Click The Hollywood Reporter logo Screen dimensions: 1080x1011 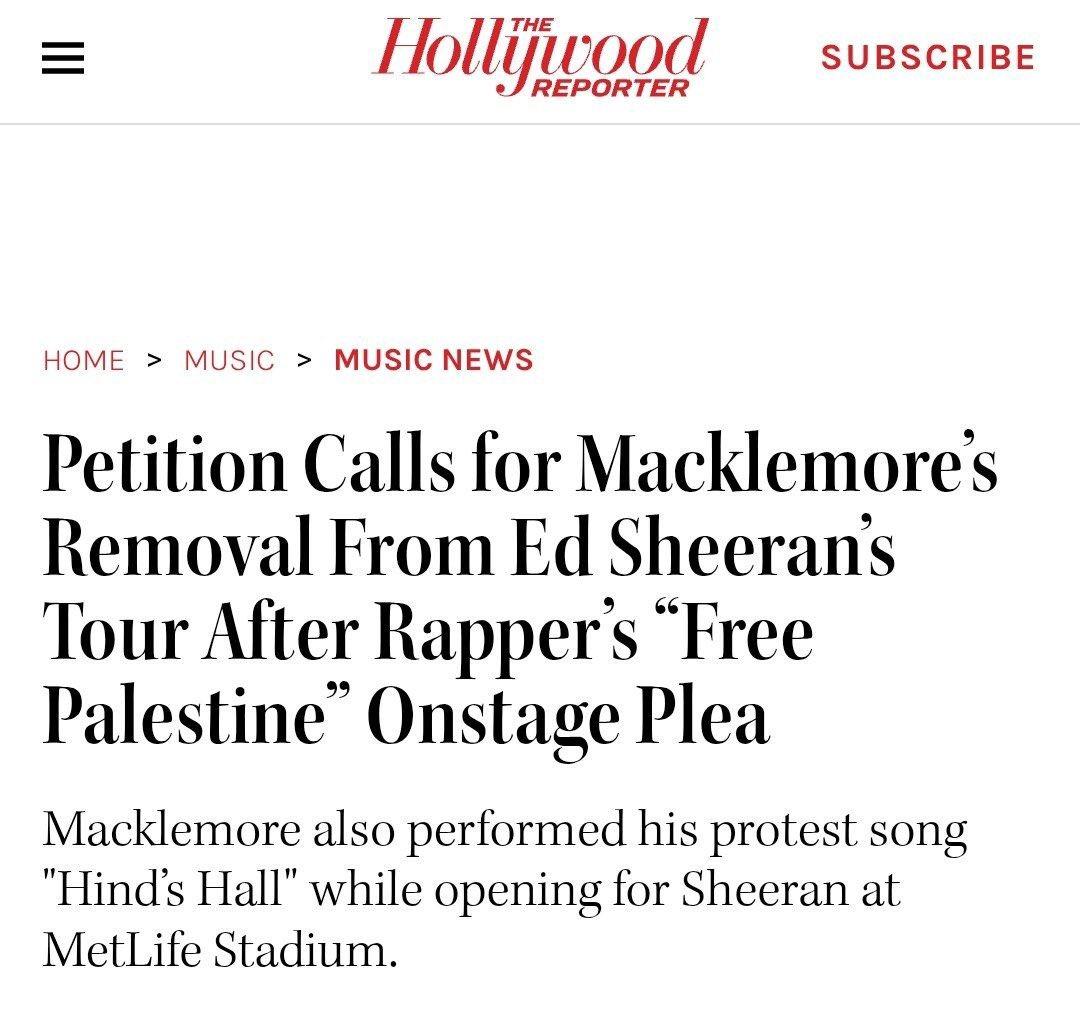tap(540, 58)
